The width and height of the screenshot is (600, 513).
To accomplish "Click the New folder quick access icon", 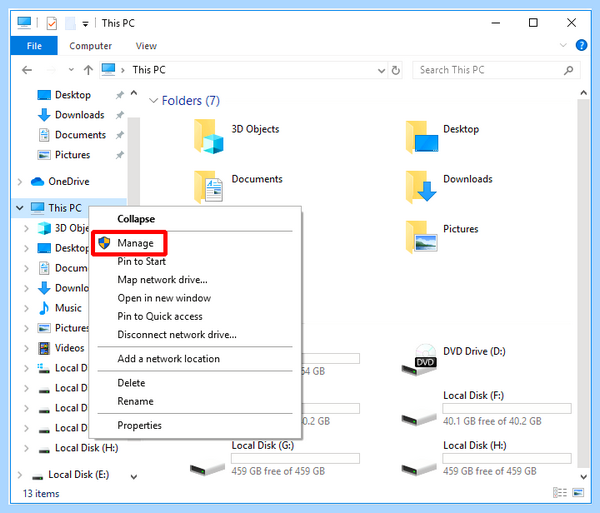I will 70,23.
